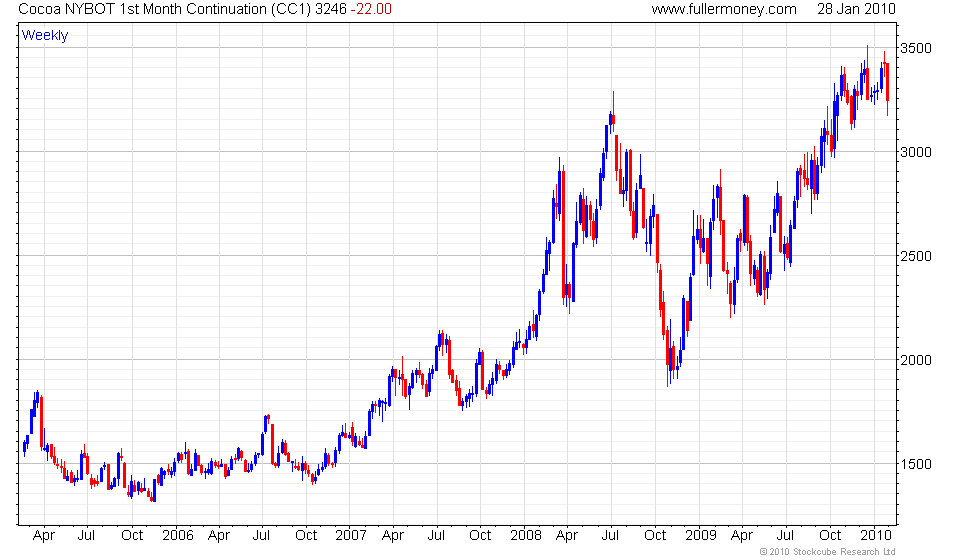
Task: Click the 3500 price axis label
Action: (916, 48)
